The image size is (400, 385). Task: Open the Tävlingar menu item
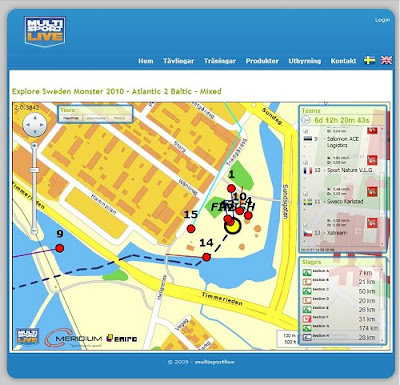coord(178,61)
